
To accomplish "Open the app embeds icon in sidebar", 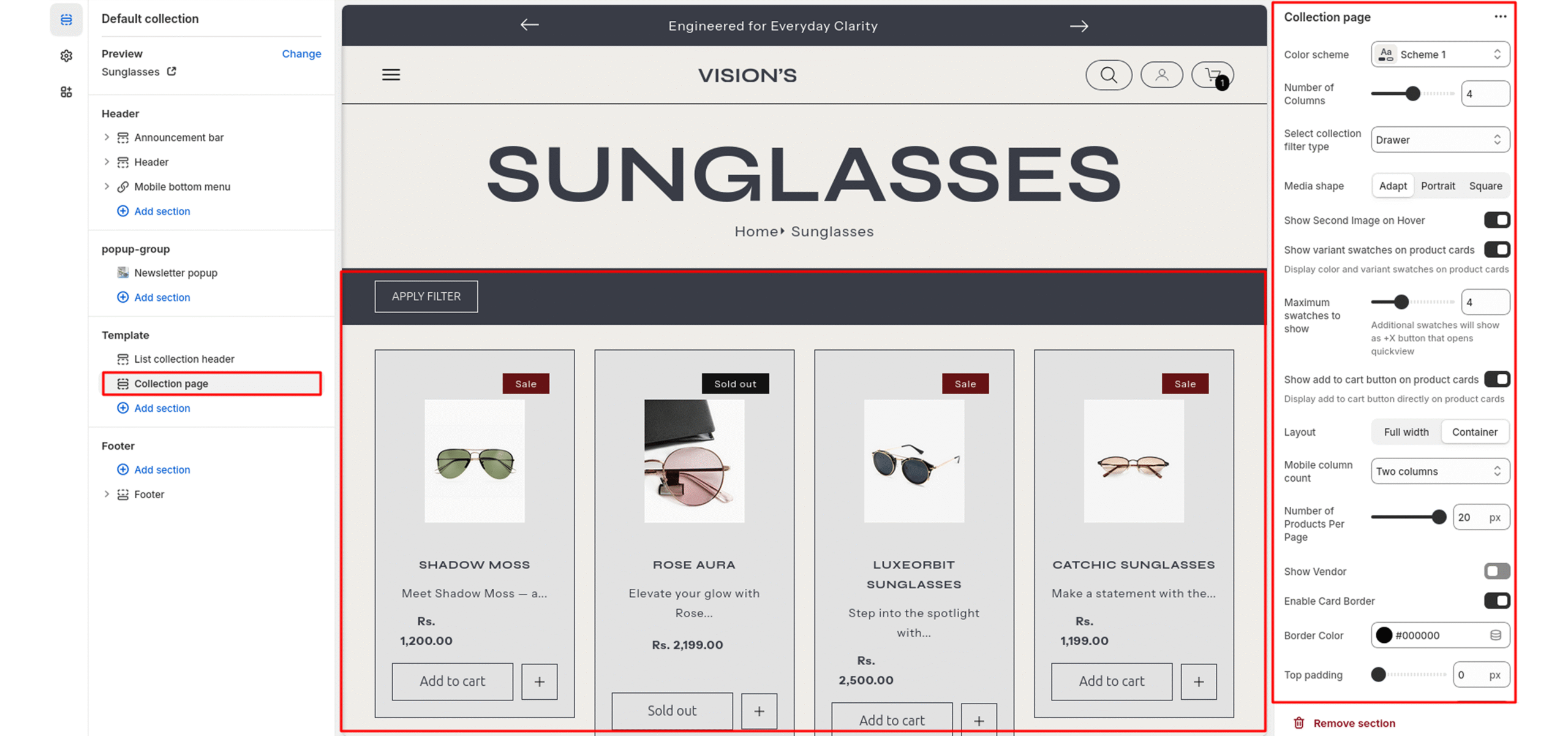I will click(66, 92).
